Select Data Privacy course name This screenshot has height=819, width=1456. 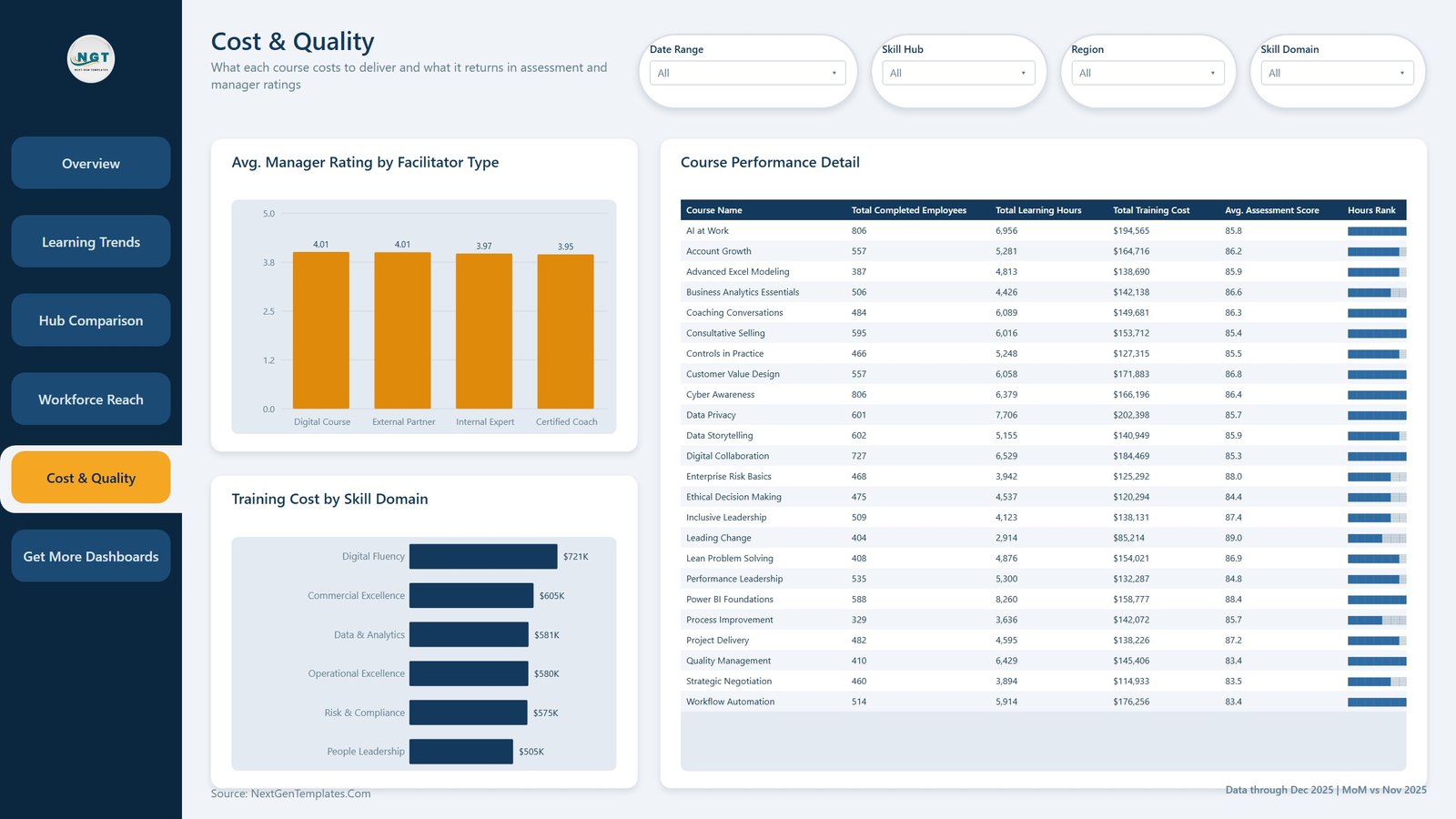point(711,415)
